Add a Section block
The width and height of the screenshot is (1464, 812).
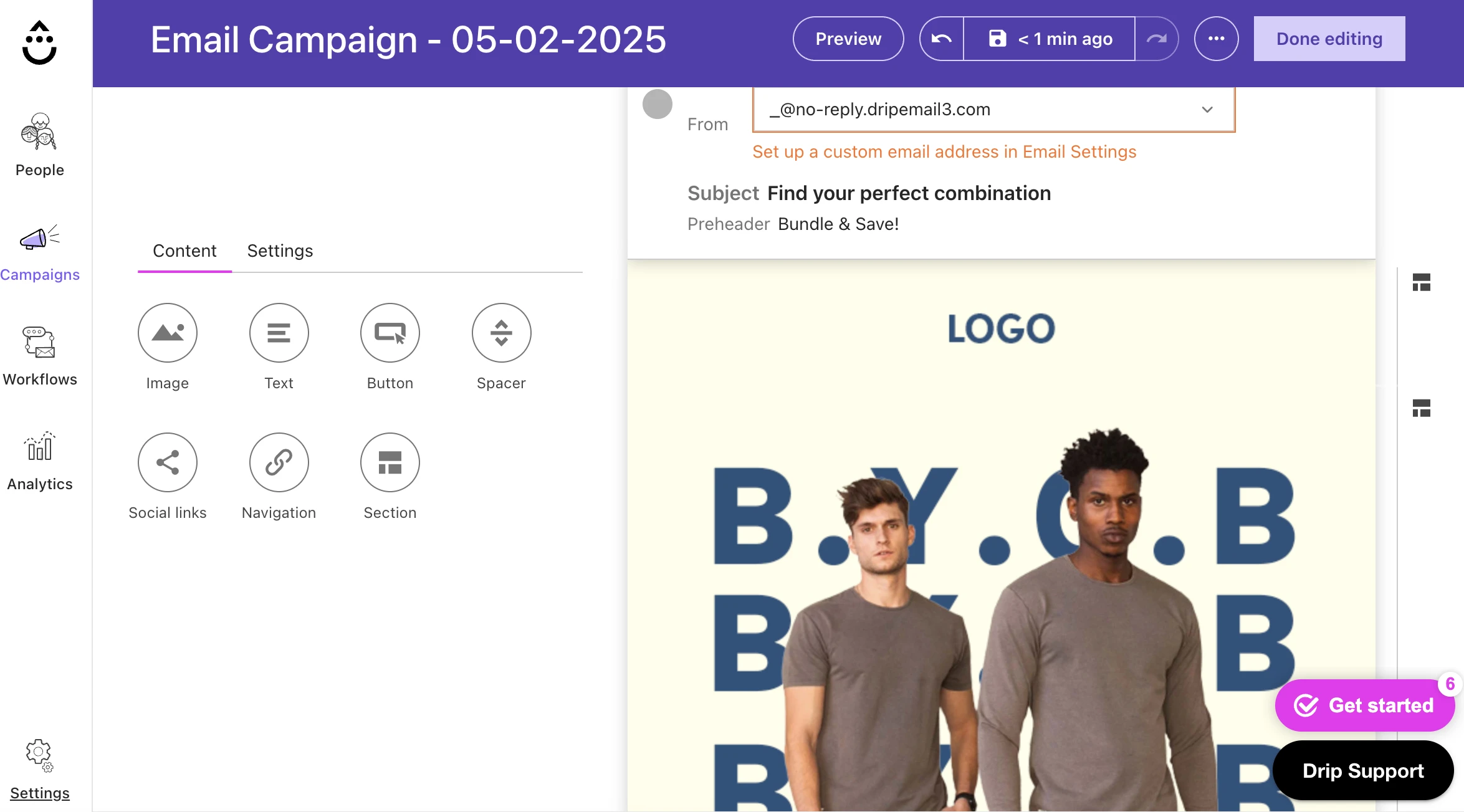tap(390, 462)
